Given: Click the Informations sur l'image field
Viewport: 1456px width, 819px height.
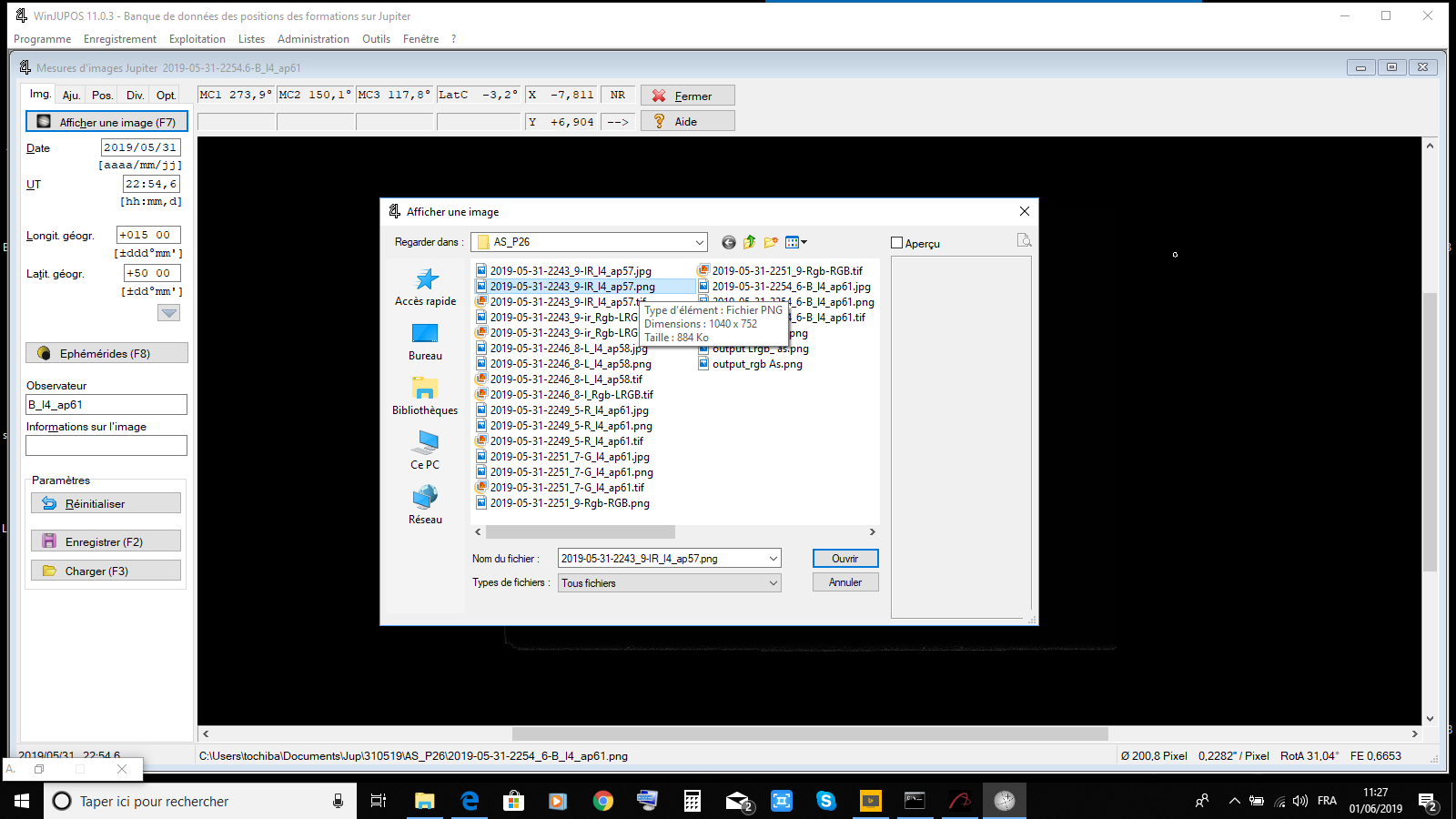Looking at the screenshot, I should [106, 445].
